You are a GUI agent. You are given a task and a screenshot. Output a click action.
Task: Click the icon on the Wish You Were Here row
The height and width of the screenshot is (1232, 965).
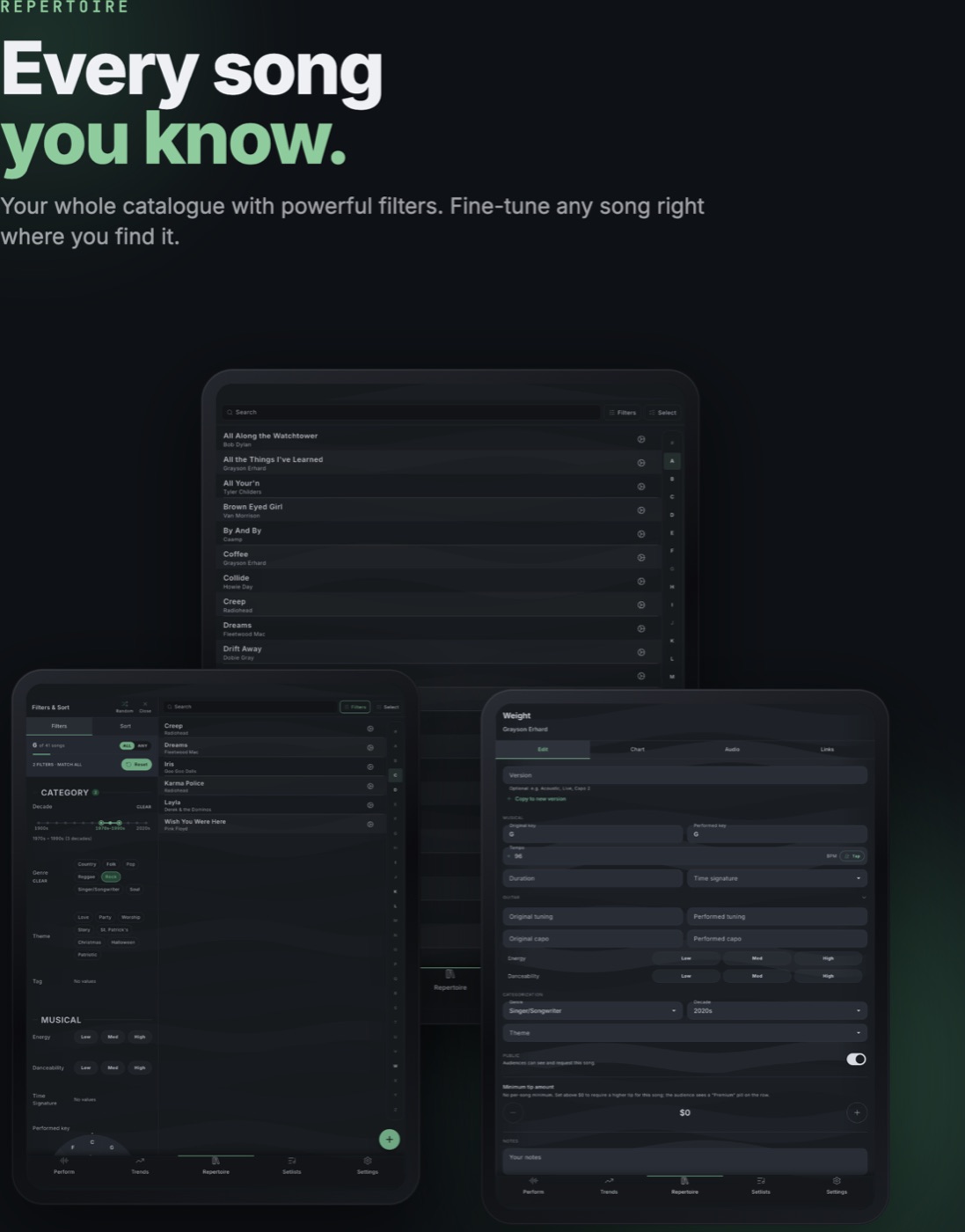[x=369, y=825]
